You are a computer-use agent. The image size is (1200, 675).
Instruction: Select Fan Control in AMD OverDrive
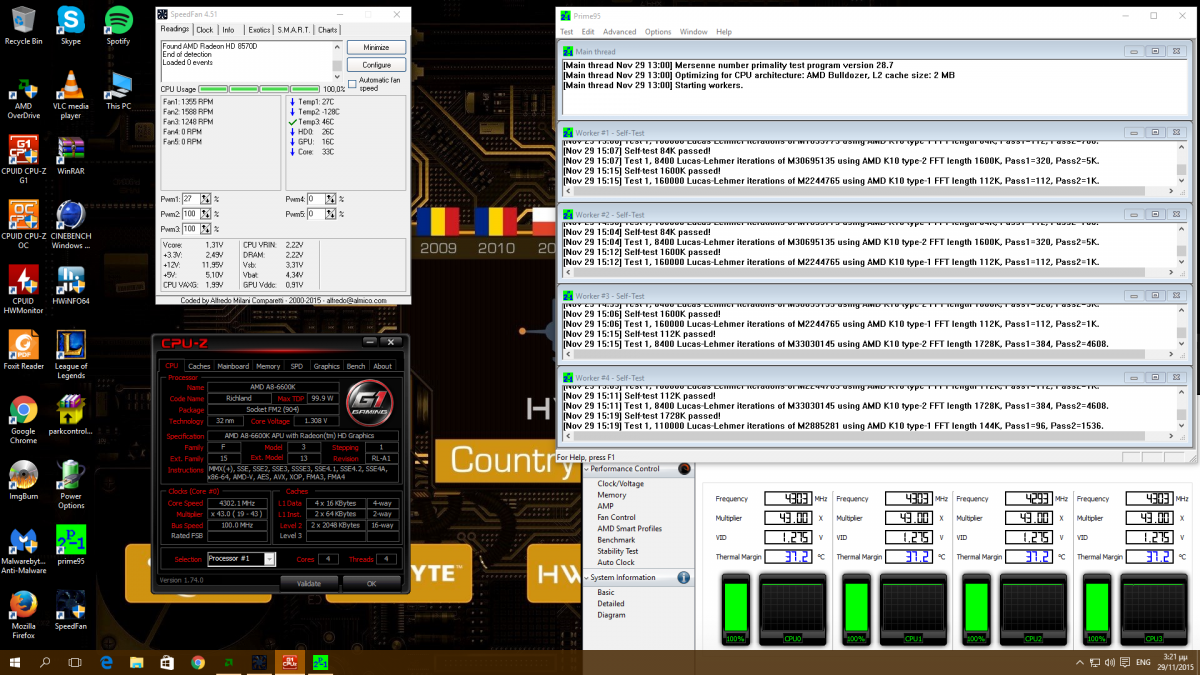[x=616, y=517]
